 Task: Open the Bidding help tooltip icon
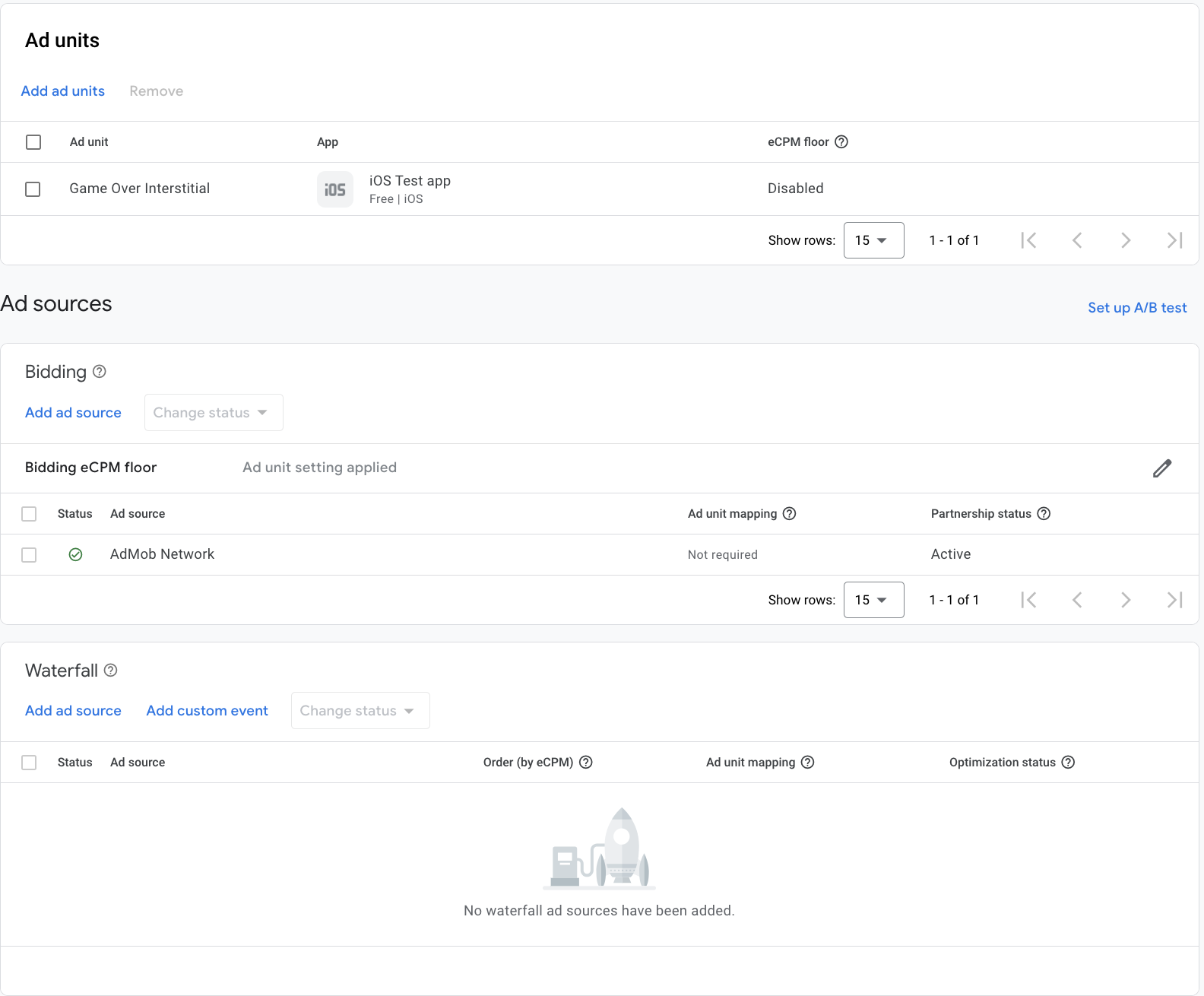click(100, 372)
